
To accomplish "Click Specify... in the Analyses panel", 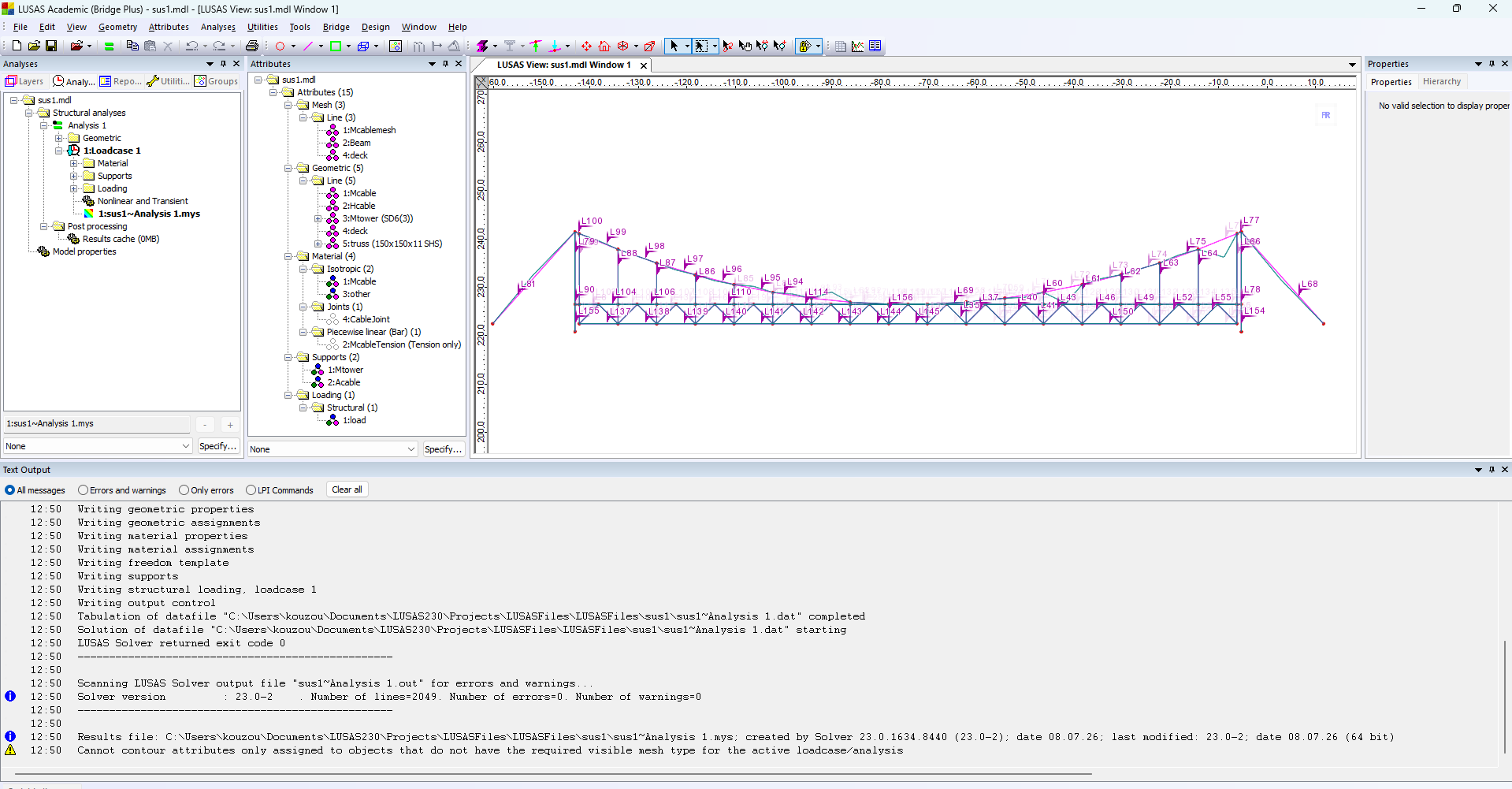I will click(218, 446).
